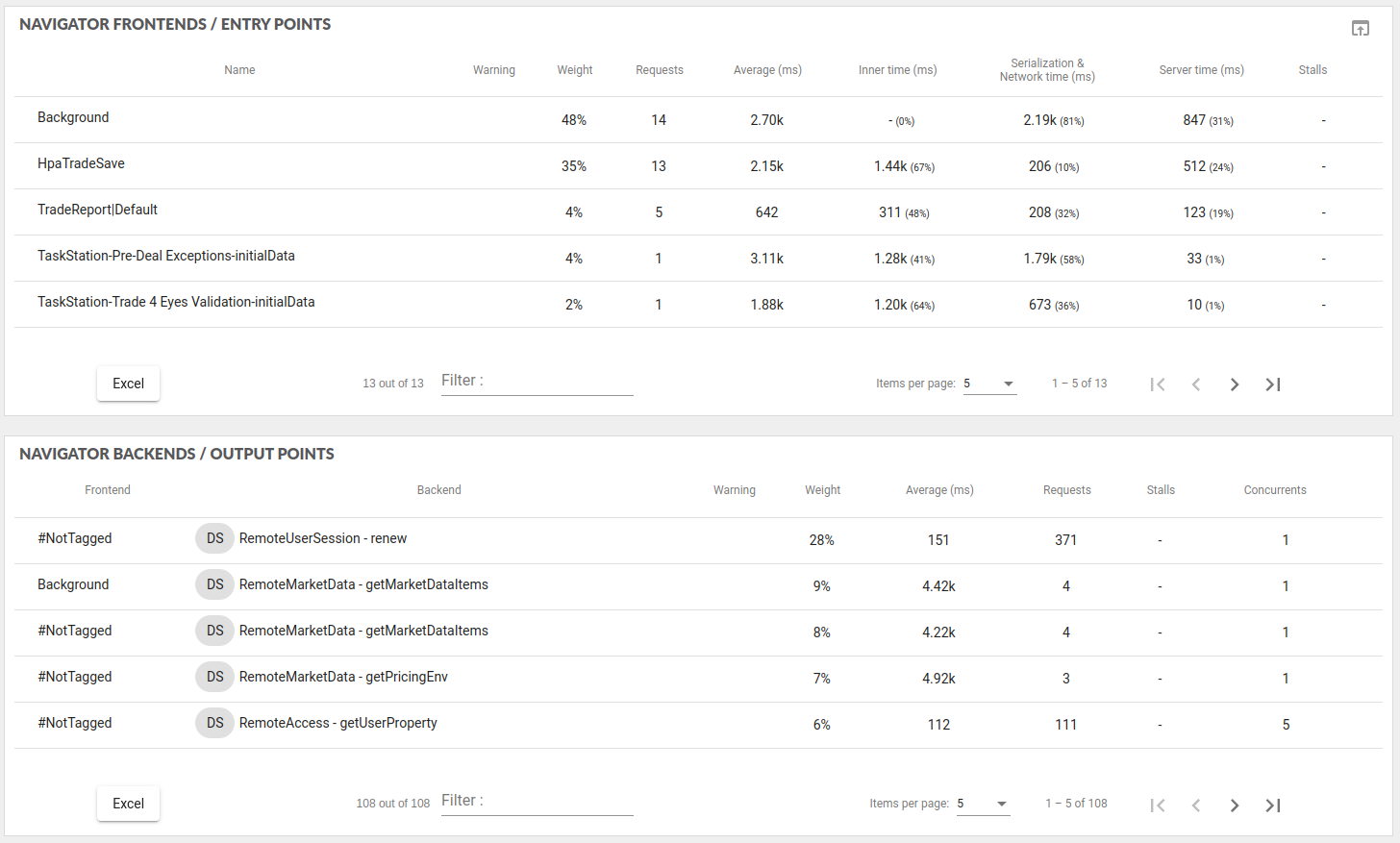Viewport: 1400px width, 843px height.
Task: Sort Backends by Stalls column header
Action: 1161,490
